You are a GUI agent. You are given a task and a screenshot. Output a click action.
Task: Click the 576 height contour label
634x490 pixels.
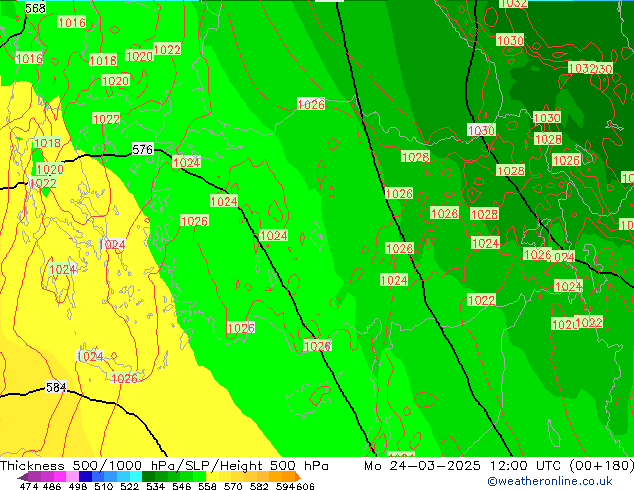tap(143, 150)
